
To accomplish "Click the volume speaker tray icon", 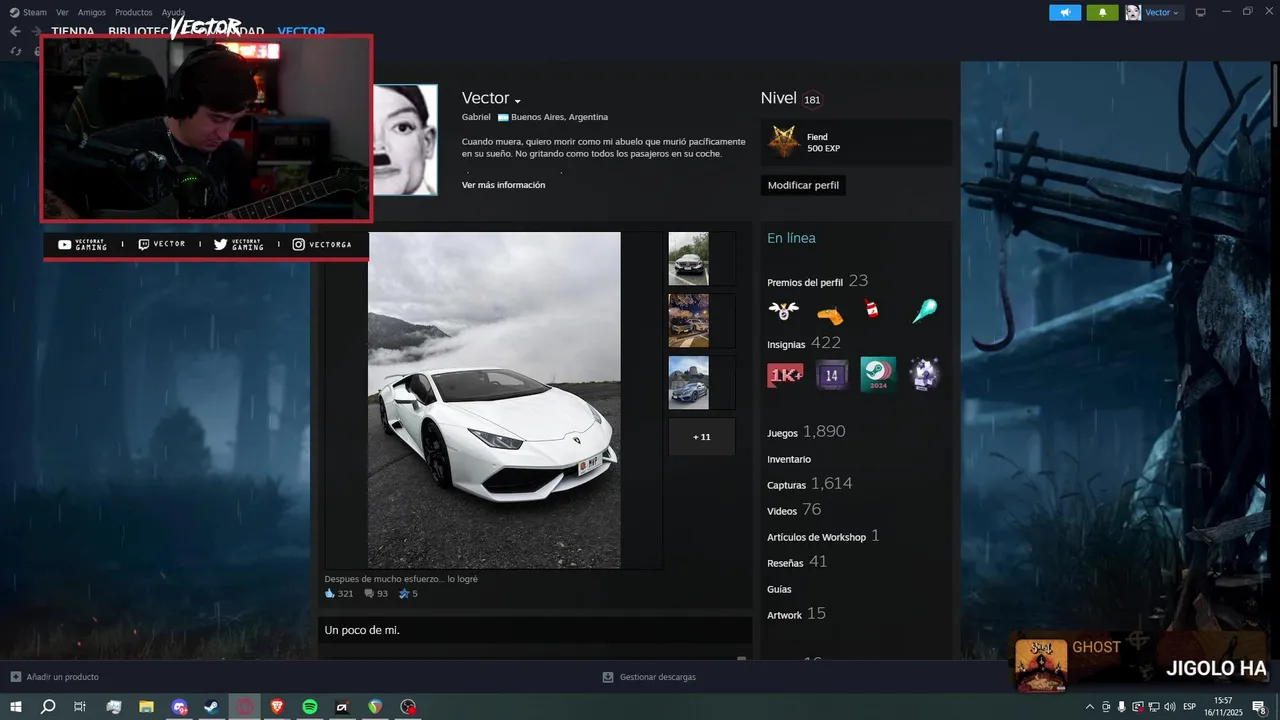I will coord(1169,707).
